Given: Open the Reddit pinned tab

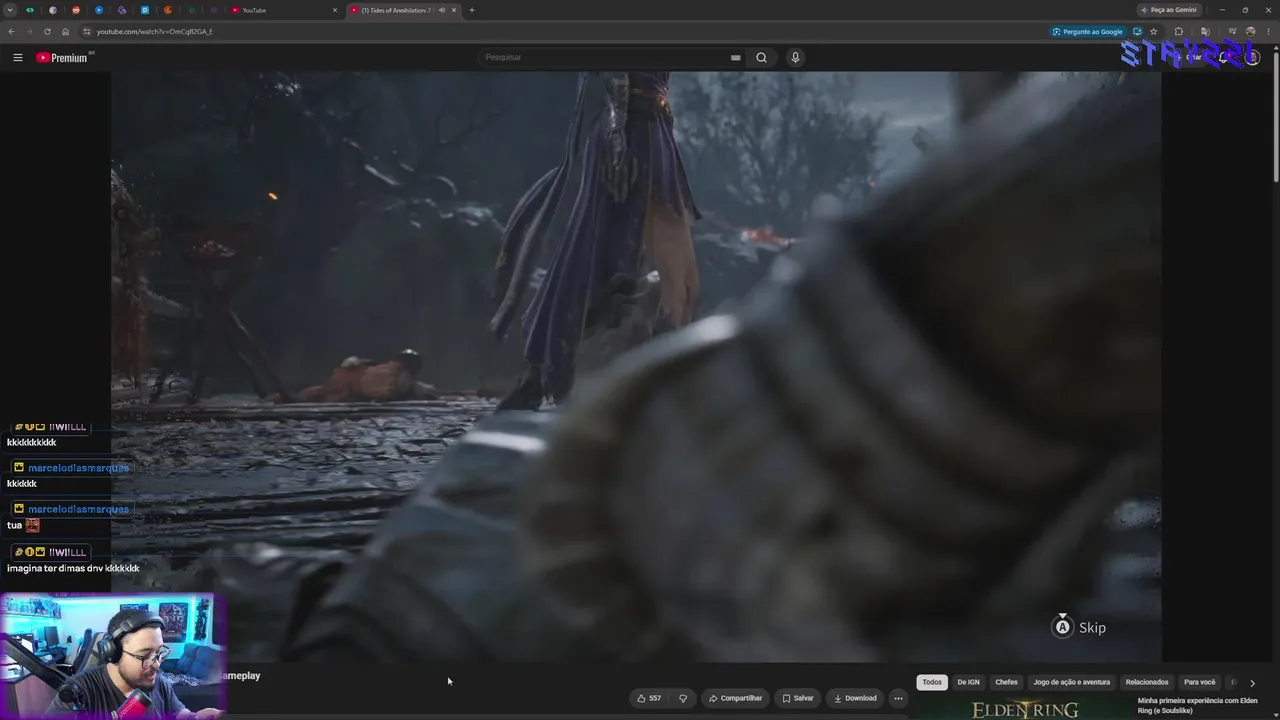Looking at the screenshot, I should pyautogui.click(x=76, y=10).
